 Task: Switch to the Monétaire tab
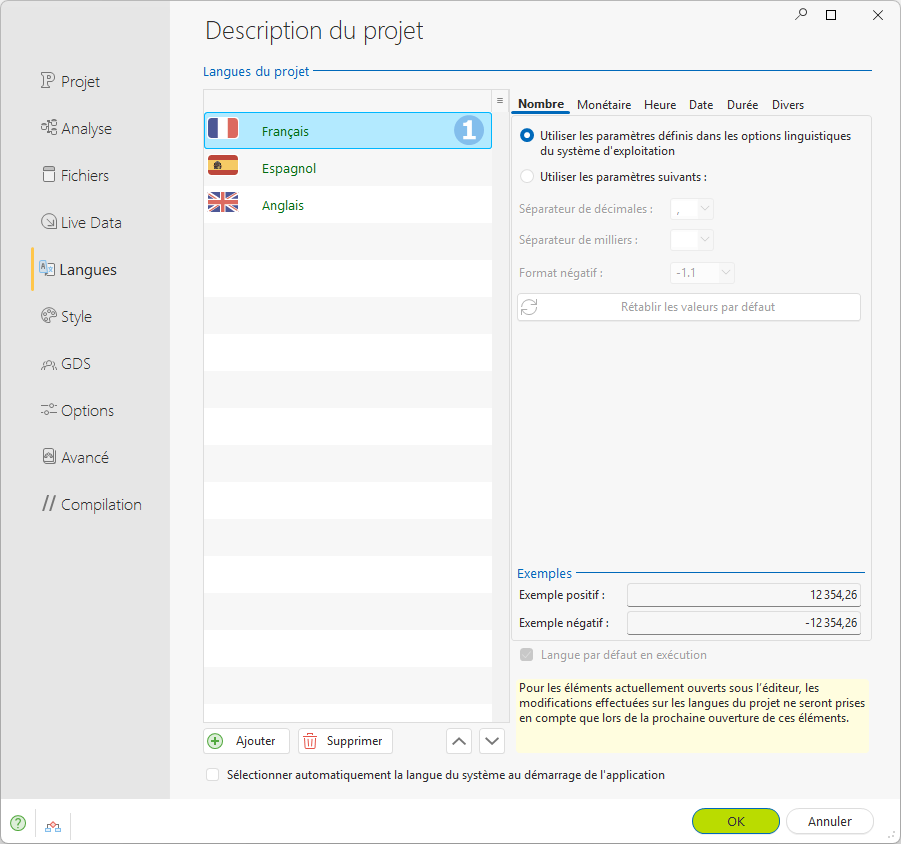[604, 105]
